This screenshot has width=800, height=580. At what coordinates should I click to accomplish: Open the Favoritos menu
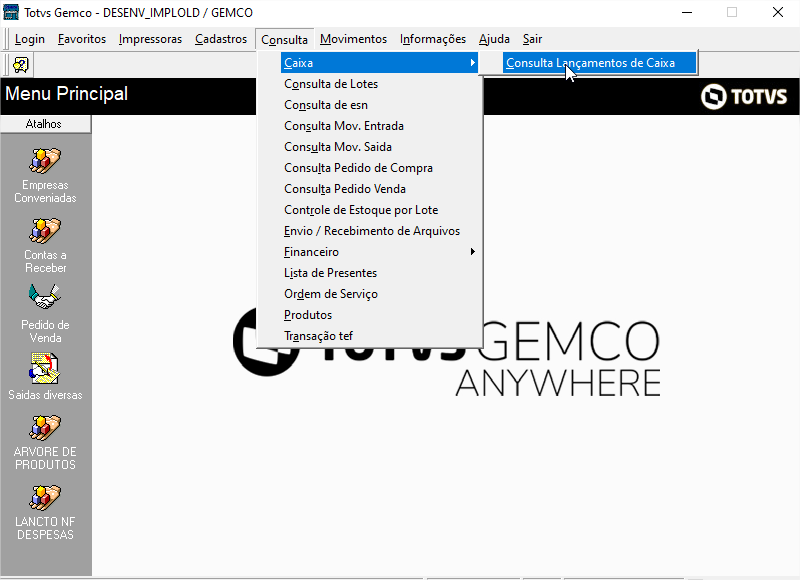coord(82,39)
